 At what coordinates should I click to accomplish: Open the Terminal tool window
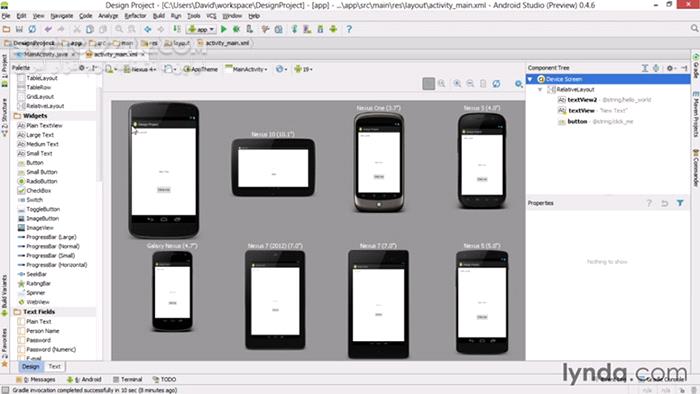point(127,379)
